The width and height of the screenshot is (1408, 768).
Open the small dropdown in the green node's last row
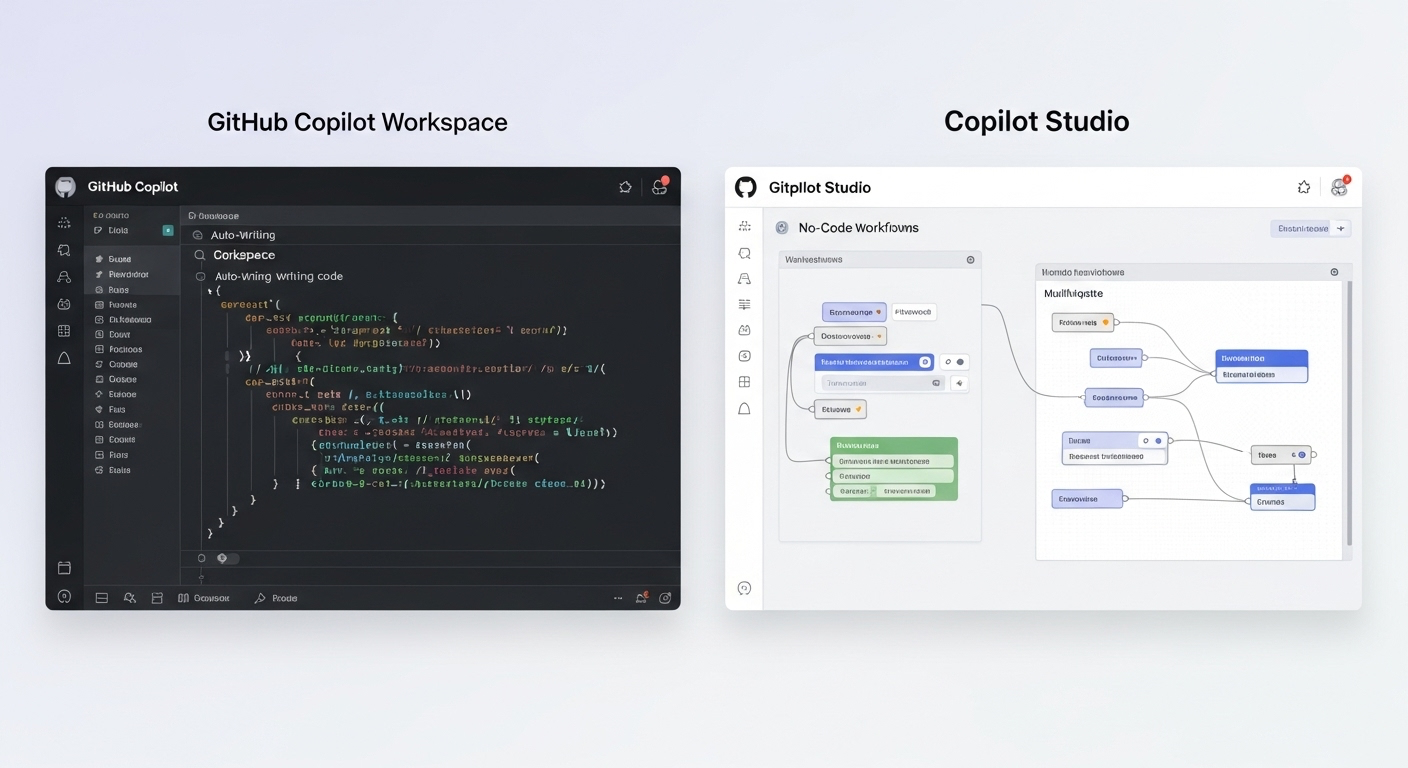pyautogui.click(x=873, y=491)
